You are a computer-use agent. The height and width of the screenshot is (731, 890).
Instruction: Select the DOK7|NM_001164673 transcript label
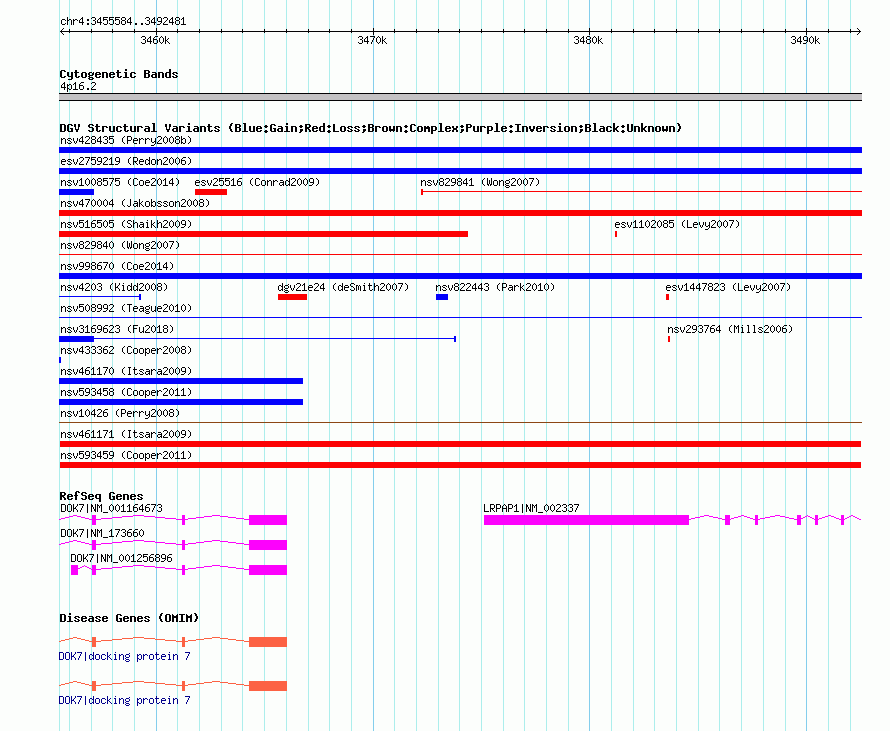point(111,508)
